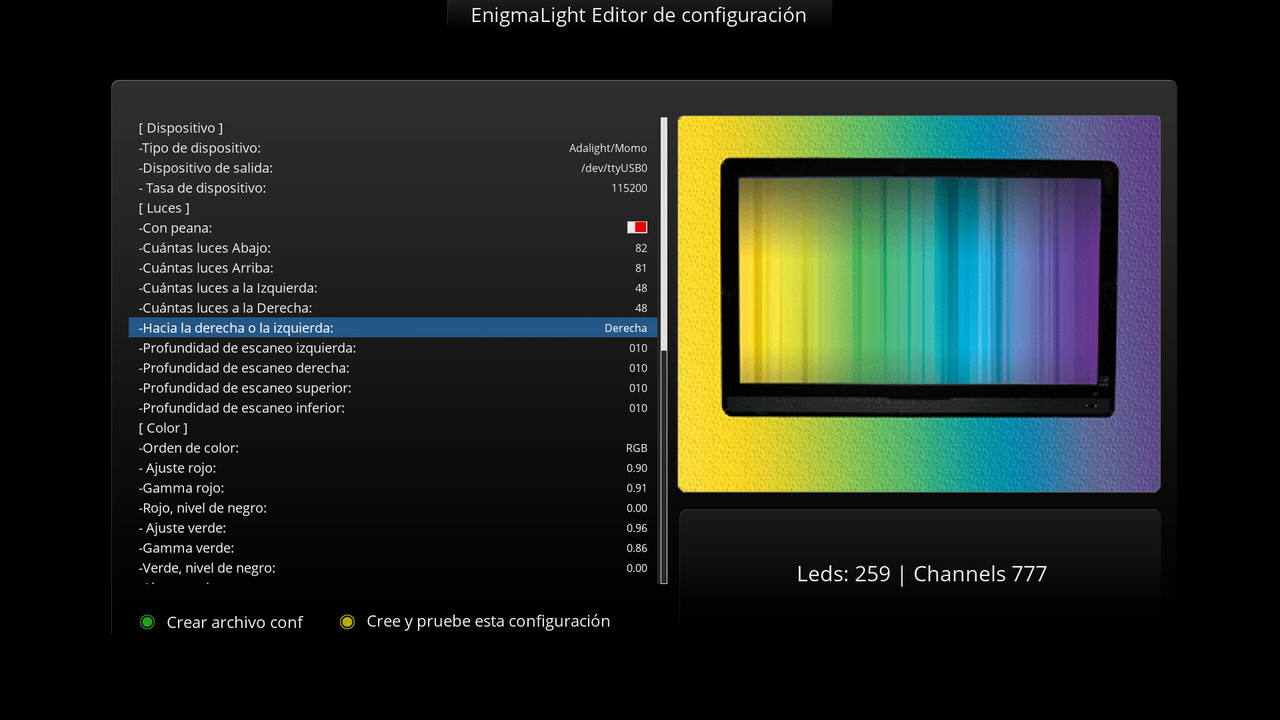Select Profundidad de escaneo izquierda row
This screenshot has height=720, width=1280.
coord(393,348)
